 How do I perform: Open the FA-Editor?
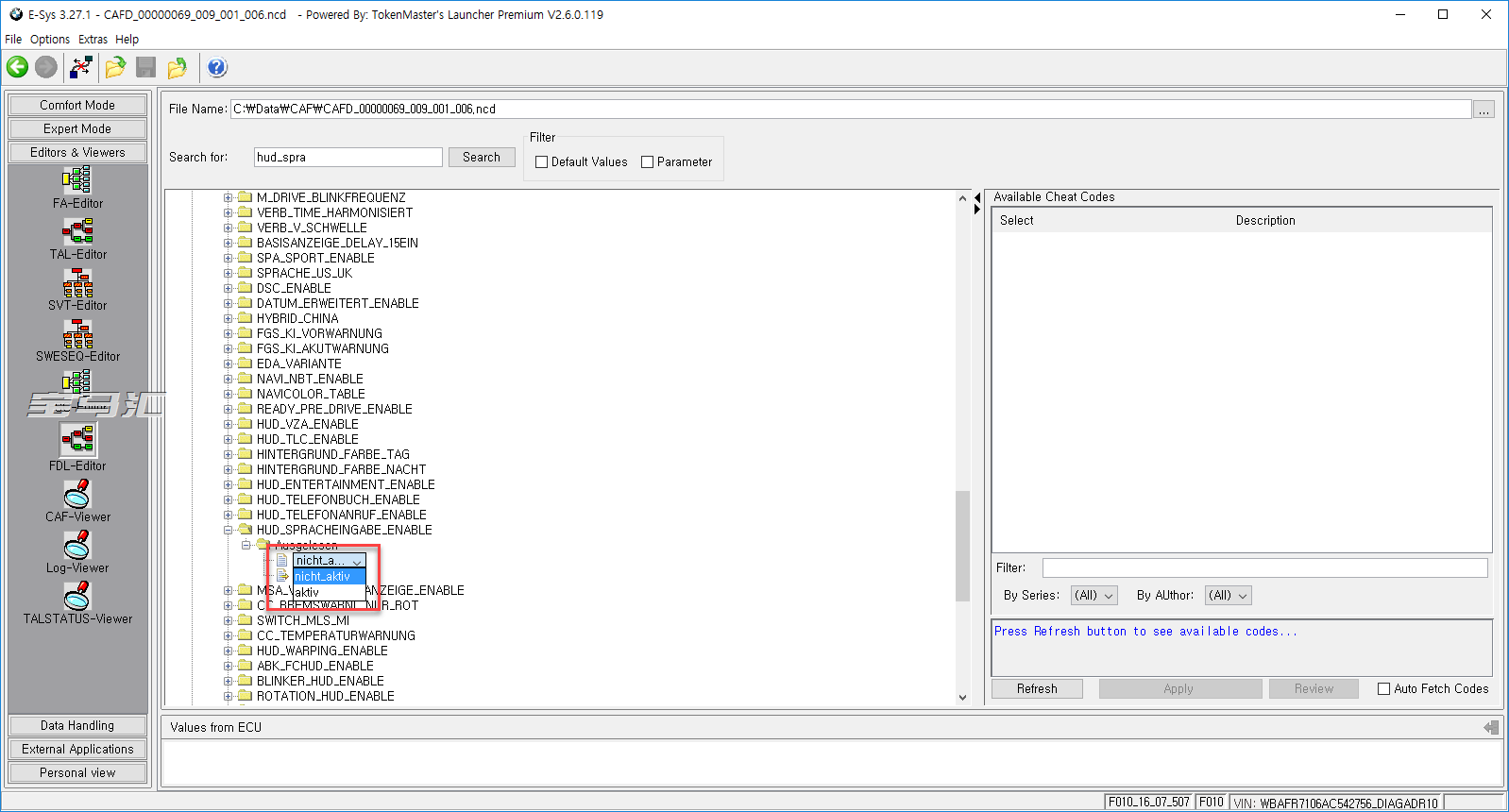77,187
